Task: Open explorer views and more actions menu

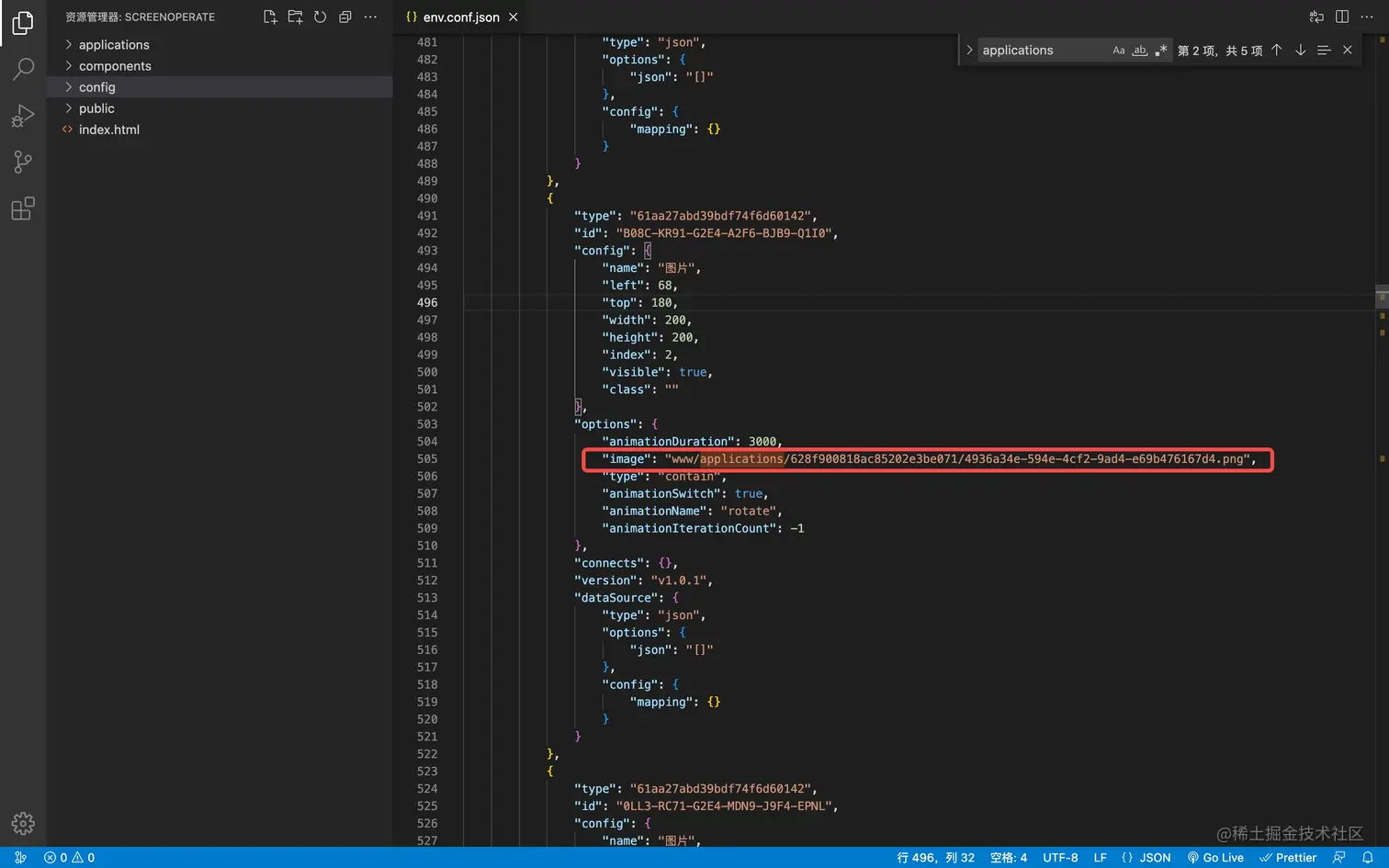Action: pos(370,17)
